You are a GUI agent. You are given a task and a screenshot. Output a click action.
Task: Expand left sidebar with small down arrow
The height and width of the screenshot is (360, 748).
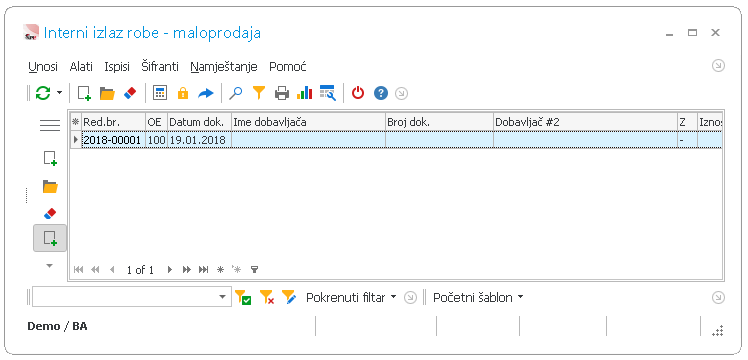pyautogui.click(x=50, y=266)
